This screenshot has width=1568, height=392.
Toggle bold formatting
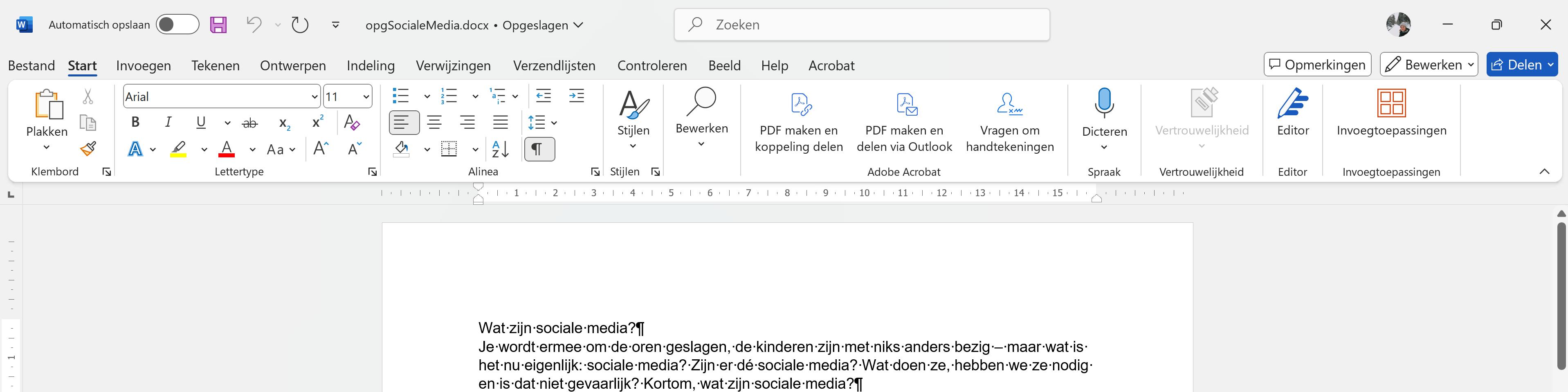(136, 122)
